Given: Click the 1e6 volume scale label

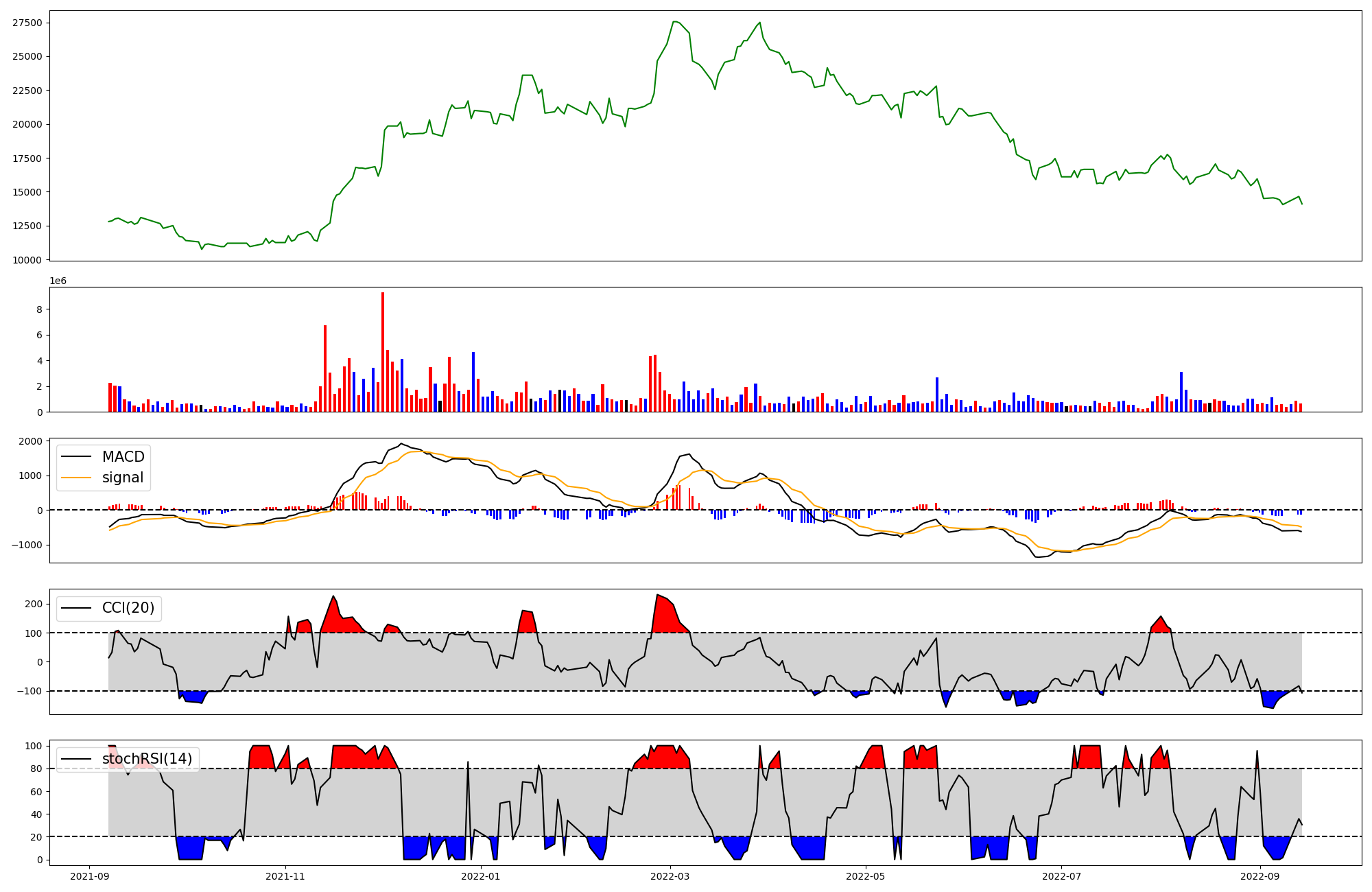Looking at the screenshot, I should (x=58, y=281).
